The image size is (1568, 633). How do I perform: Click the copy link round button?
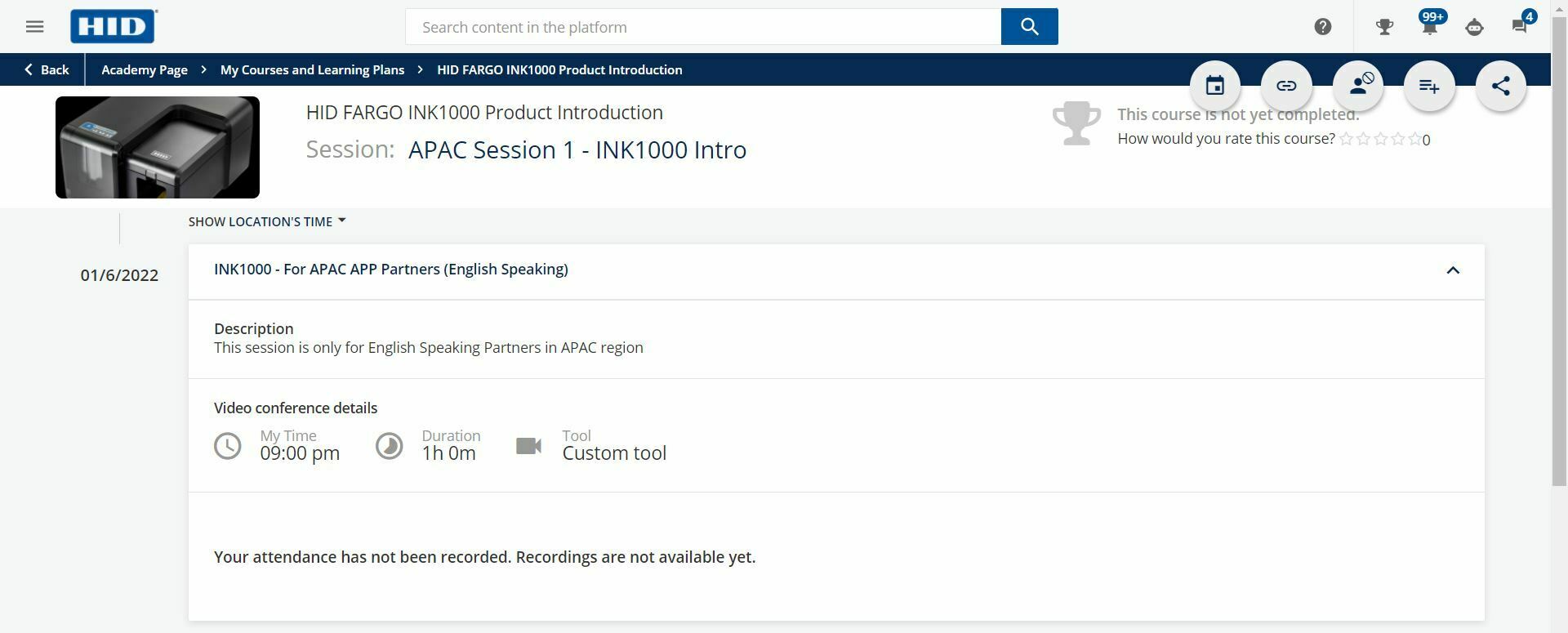tap(1286, 86)
